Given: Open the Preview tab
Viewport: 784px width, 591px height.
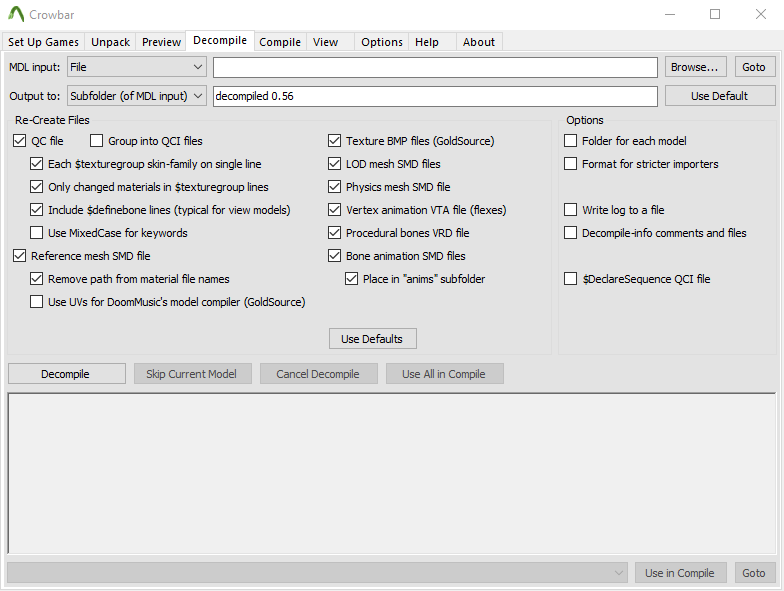Looking at the screenshot, I should pos(161,42).
